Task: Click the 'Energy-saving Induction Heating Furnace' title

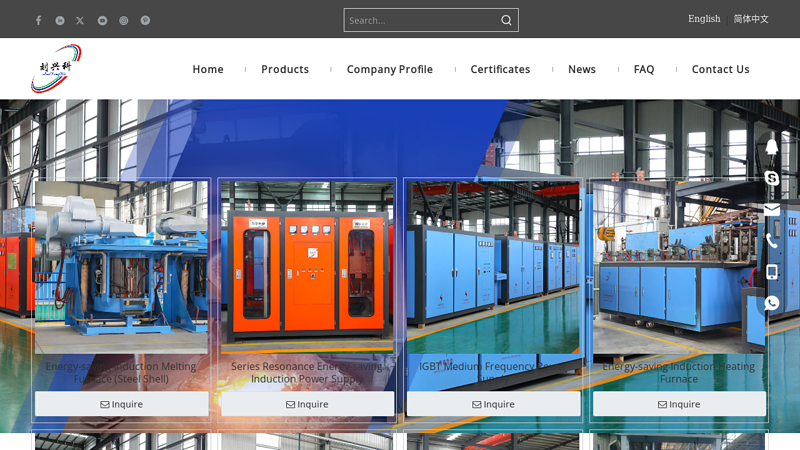Action: (679, 372)
